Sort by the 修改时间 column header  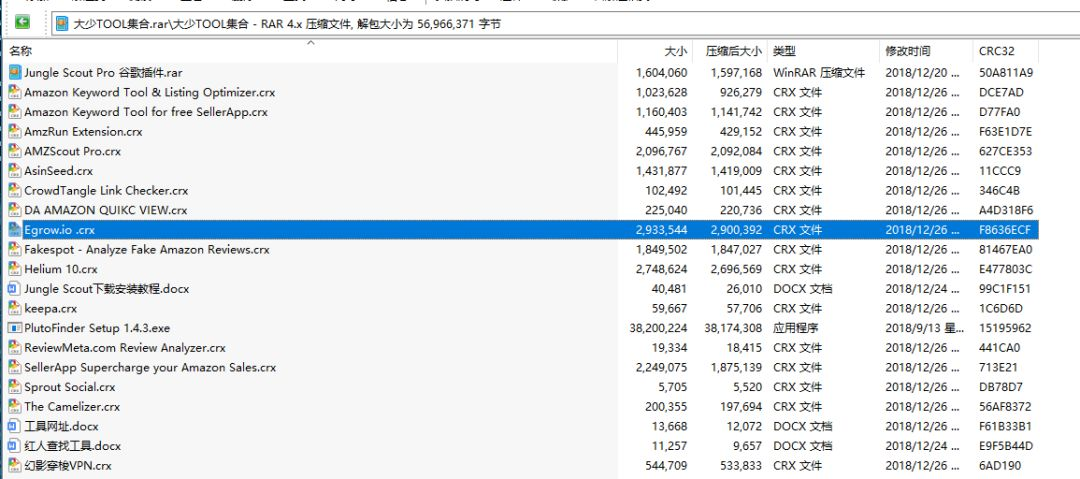908,51
